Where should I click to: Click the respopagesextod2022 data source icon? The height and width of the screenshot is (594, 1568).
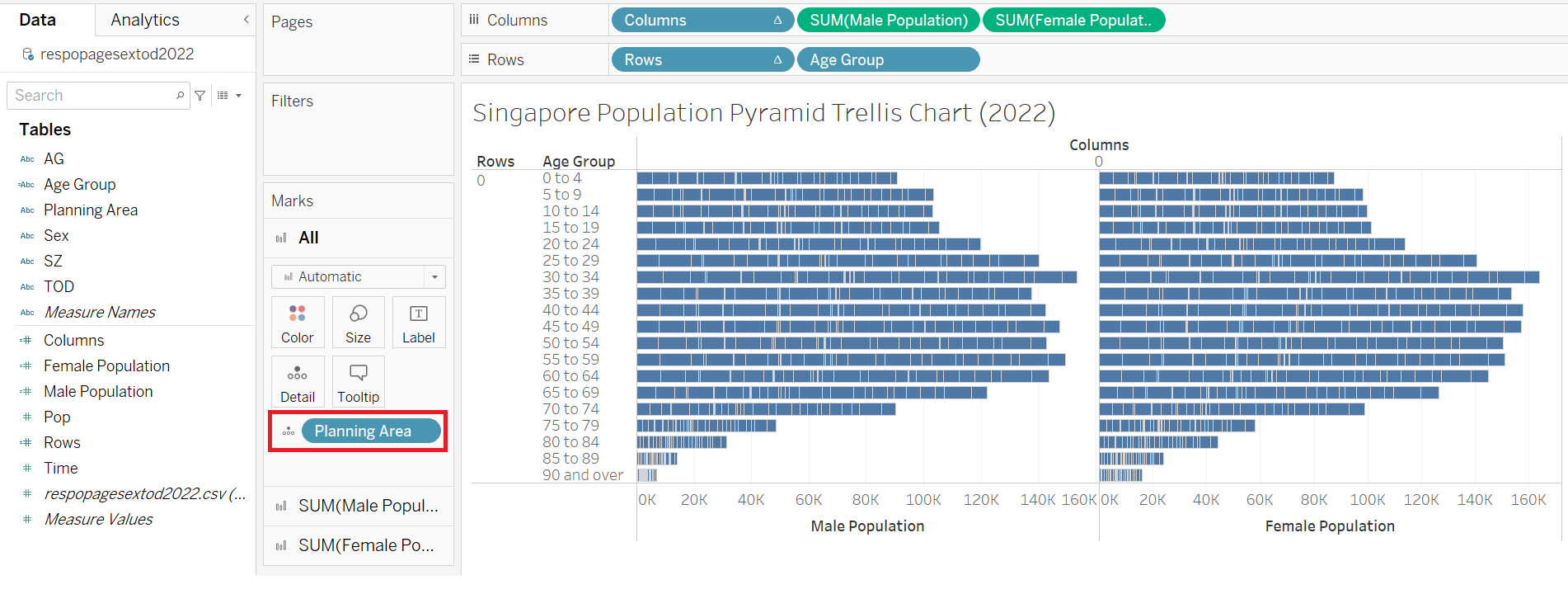28,54
